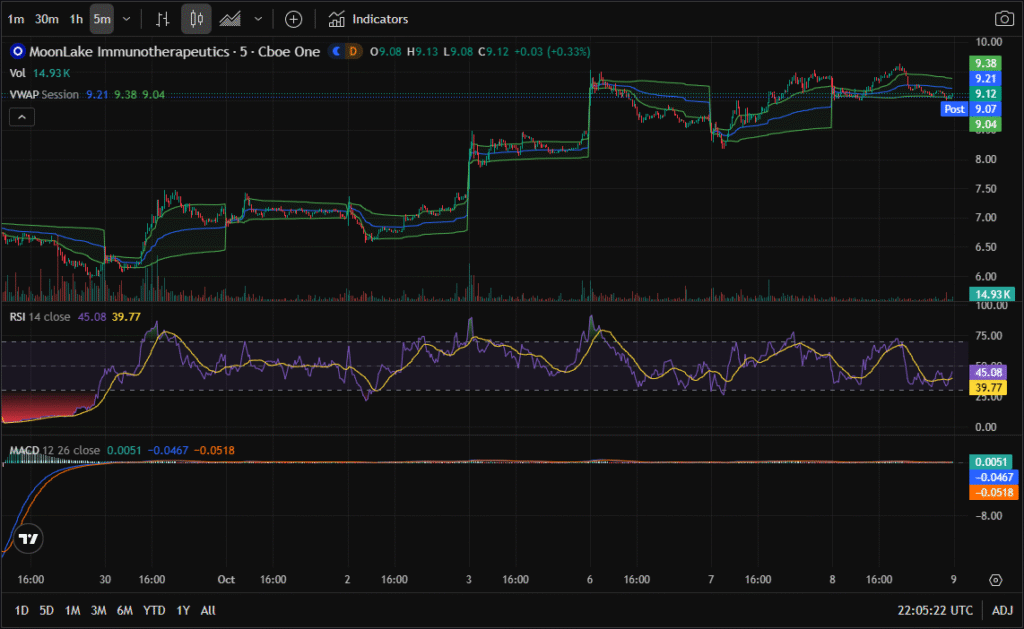Open time axis settings gear icon

pyautogui.click(x=995, y=580)
